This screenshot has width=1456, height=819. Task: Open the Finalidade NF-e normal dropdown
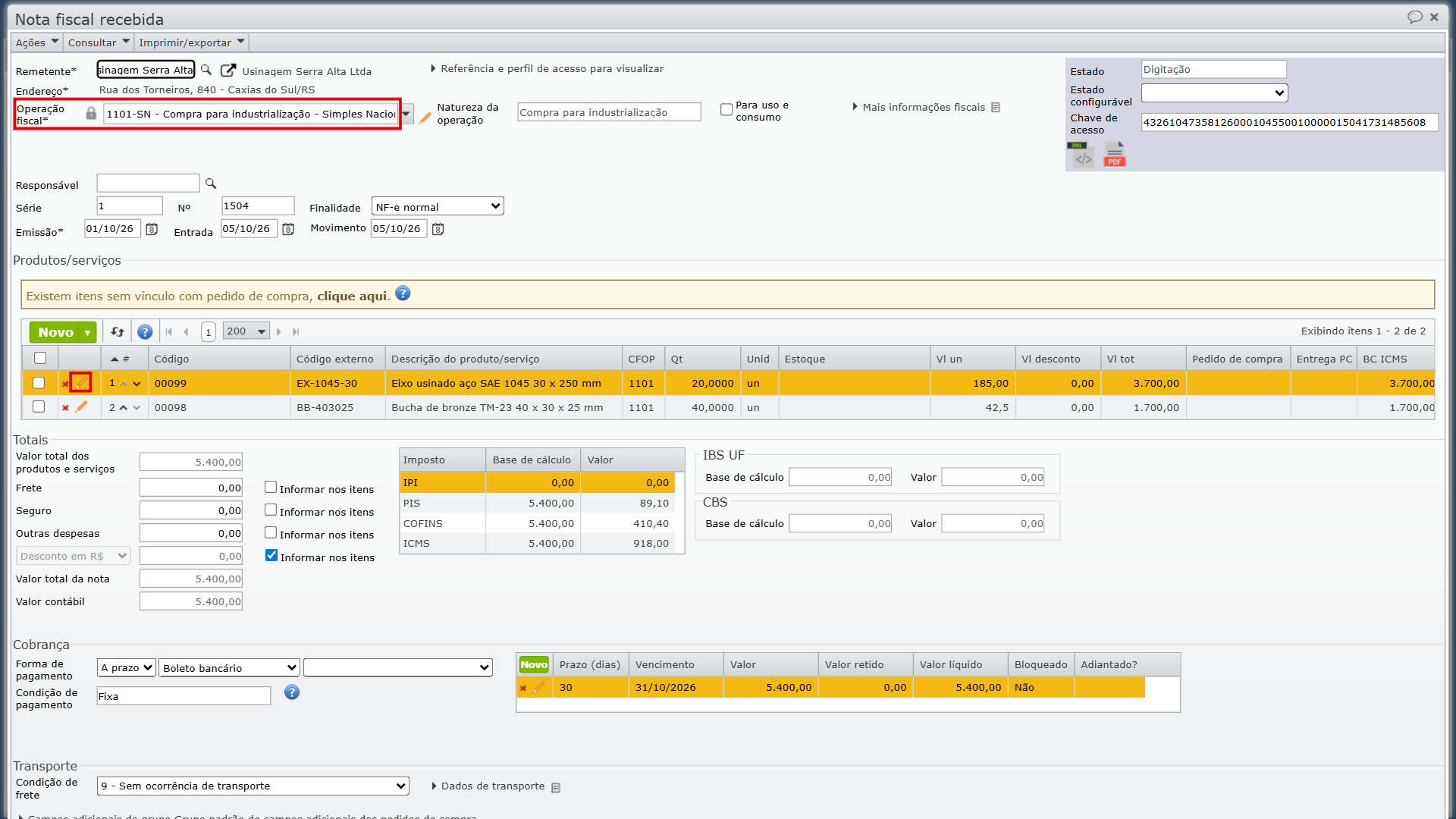pyautogui.click(x=438, y=206)
